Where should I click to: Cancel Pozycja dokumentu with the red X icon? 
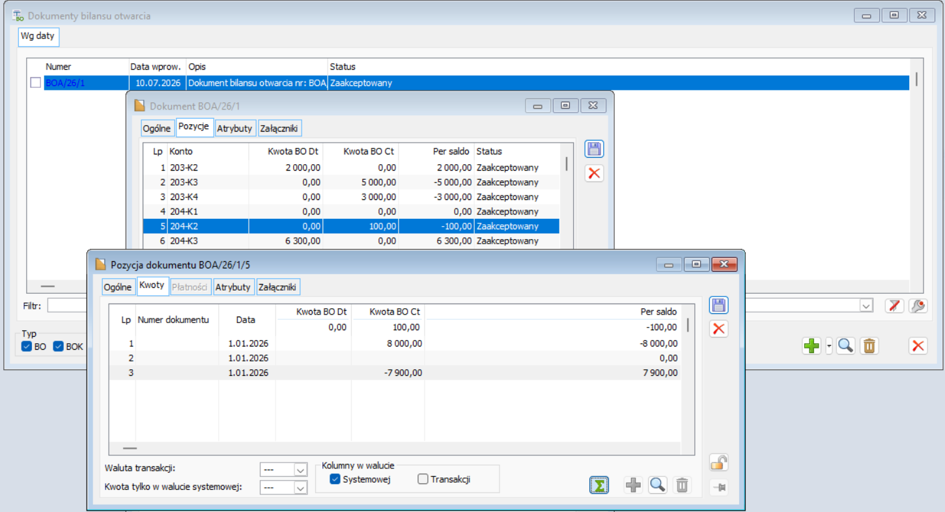tap(718, 329)
